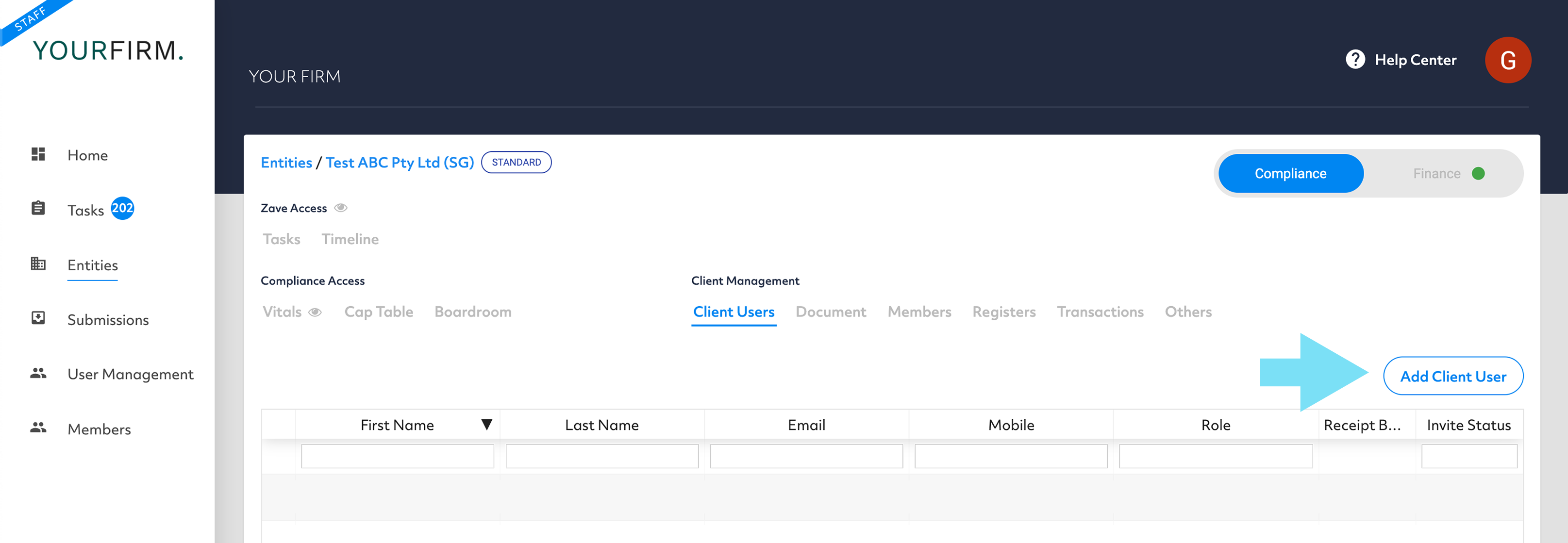Click the Members people icon in sidebar
The image size is (1568, 543).
pos(38,428)
